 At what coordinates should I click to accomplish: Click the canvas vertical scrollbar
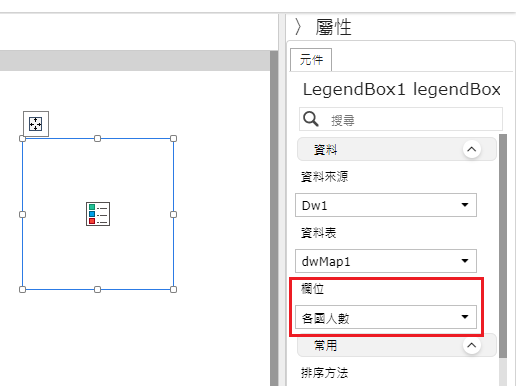pos(274,218)
